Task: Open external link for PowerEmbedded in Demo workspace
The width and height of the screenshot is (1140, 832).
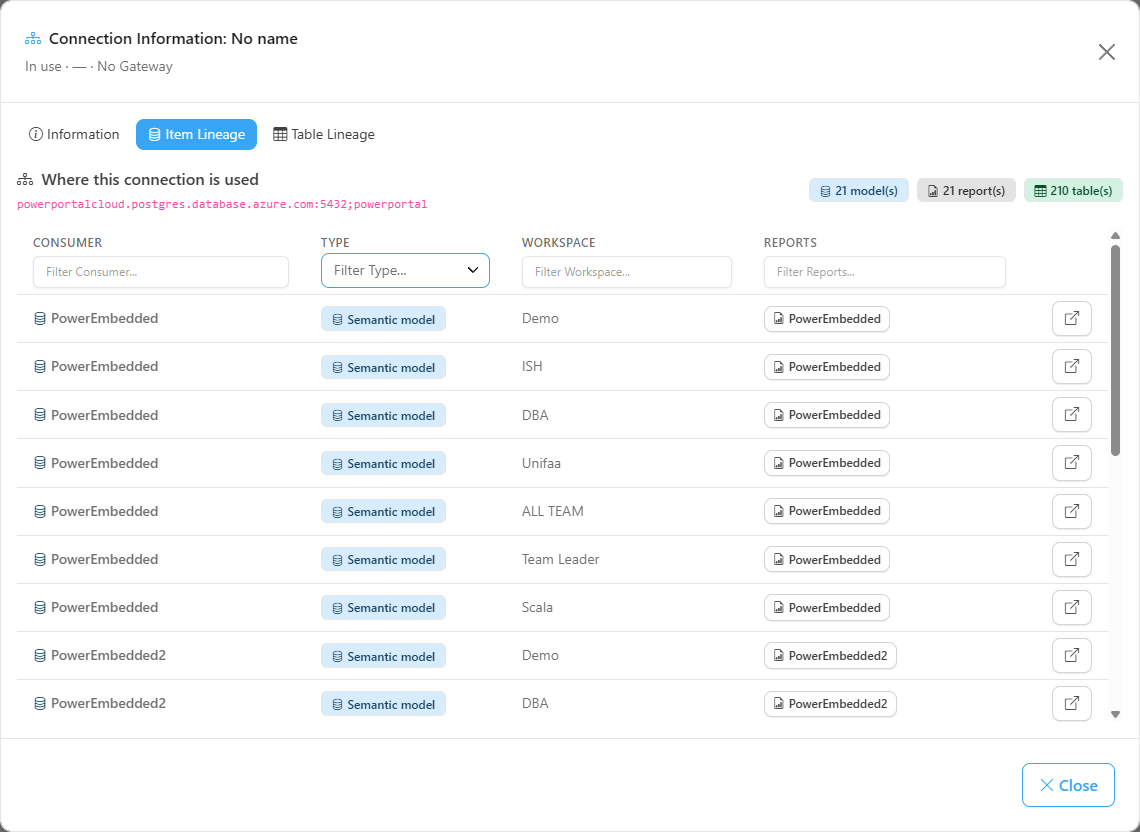Action: (x=1072, y=319)
